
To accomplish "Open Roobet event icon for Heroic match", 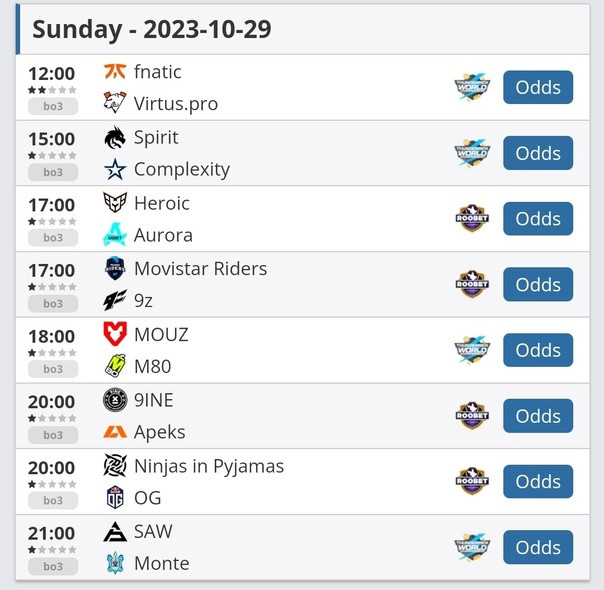I will (472, 219).
